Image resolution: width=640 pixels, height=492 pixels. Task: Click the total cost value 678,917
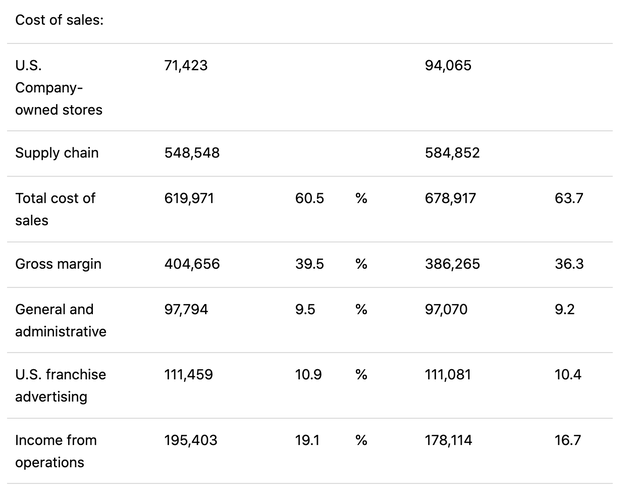[x=450, y=198]
